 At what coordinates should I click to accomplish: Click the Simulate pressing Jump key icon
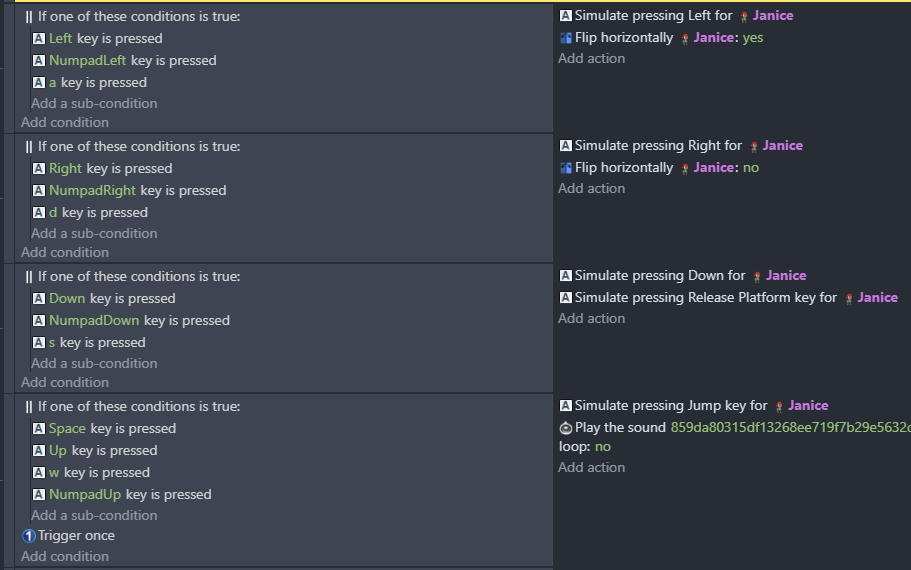(566, 406)
